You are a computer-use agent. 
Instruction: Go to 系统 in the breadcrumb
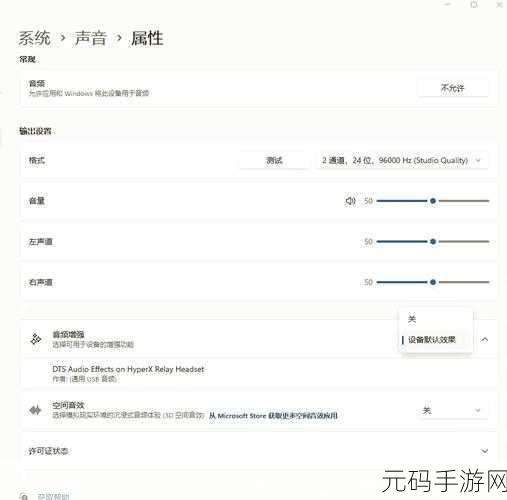pyautogui.click(x=34, y=38)
